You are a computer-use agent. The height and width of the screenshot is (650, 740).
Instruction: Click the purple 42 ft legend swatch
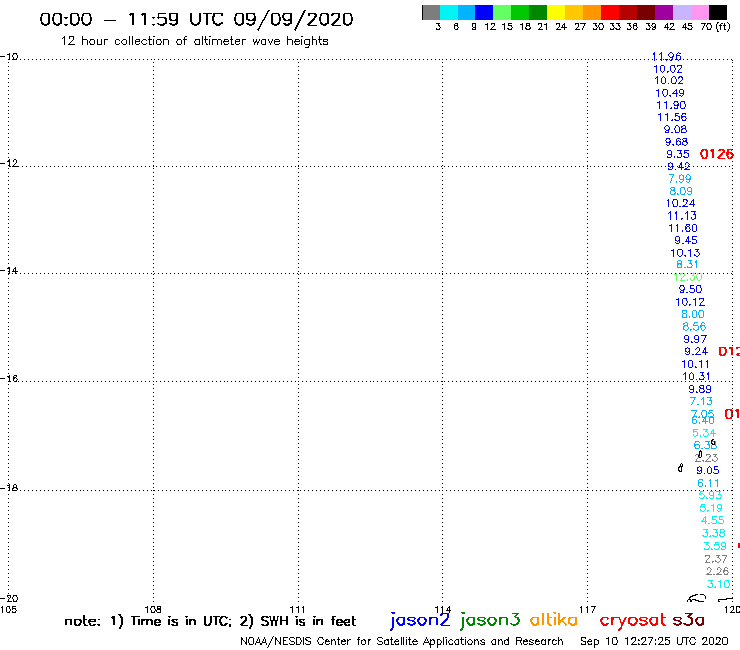[664, 12]
